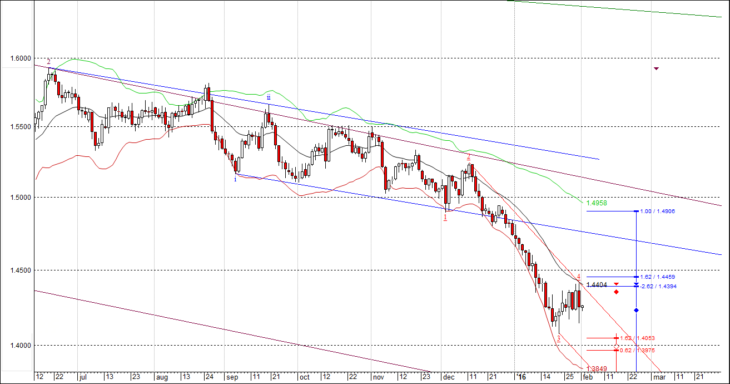This screenshot has width=730, height=384.
Task: Click the blue 1.62 / 1.4459 projection label
Action: coord(657,277)
